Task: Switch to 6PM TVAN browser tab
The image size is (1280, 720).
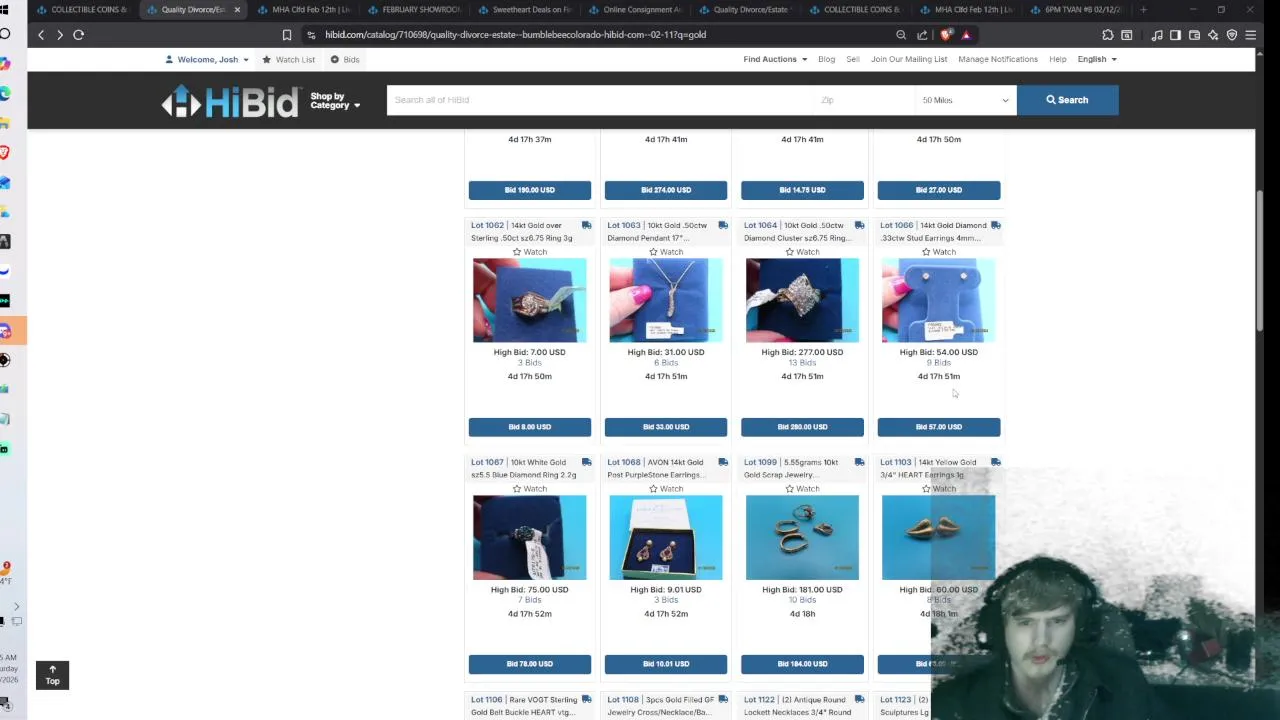Action: pos(1077,10)
